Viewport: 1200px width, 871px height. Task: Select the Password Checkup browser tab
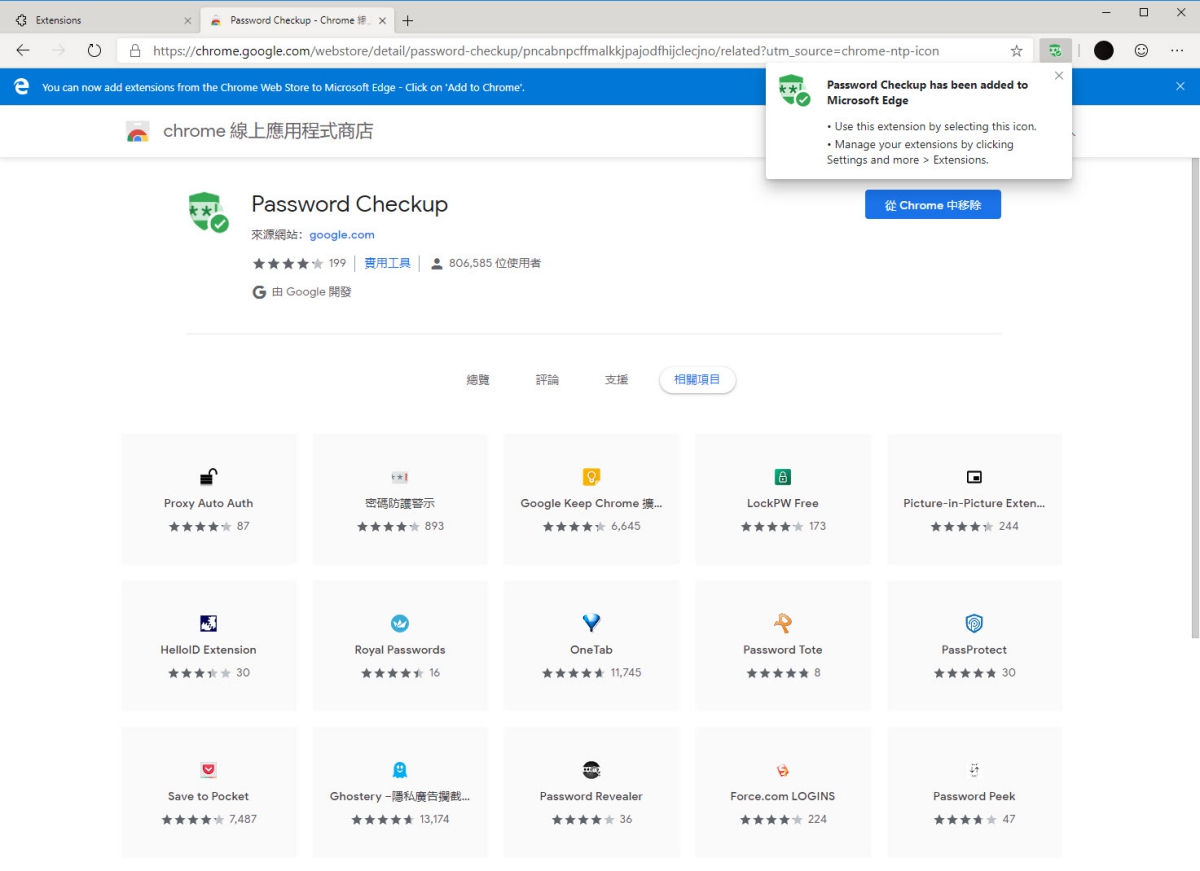coord(297,20)
